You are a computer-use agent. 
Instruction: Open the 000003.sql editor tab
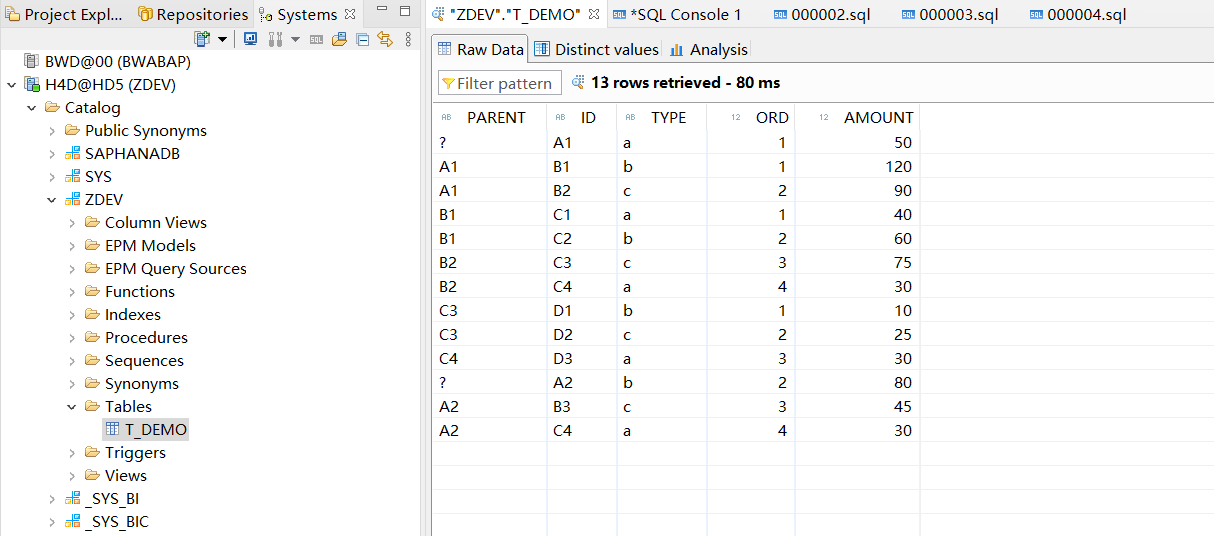(952, 14)
